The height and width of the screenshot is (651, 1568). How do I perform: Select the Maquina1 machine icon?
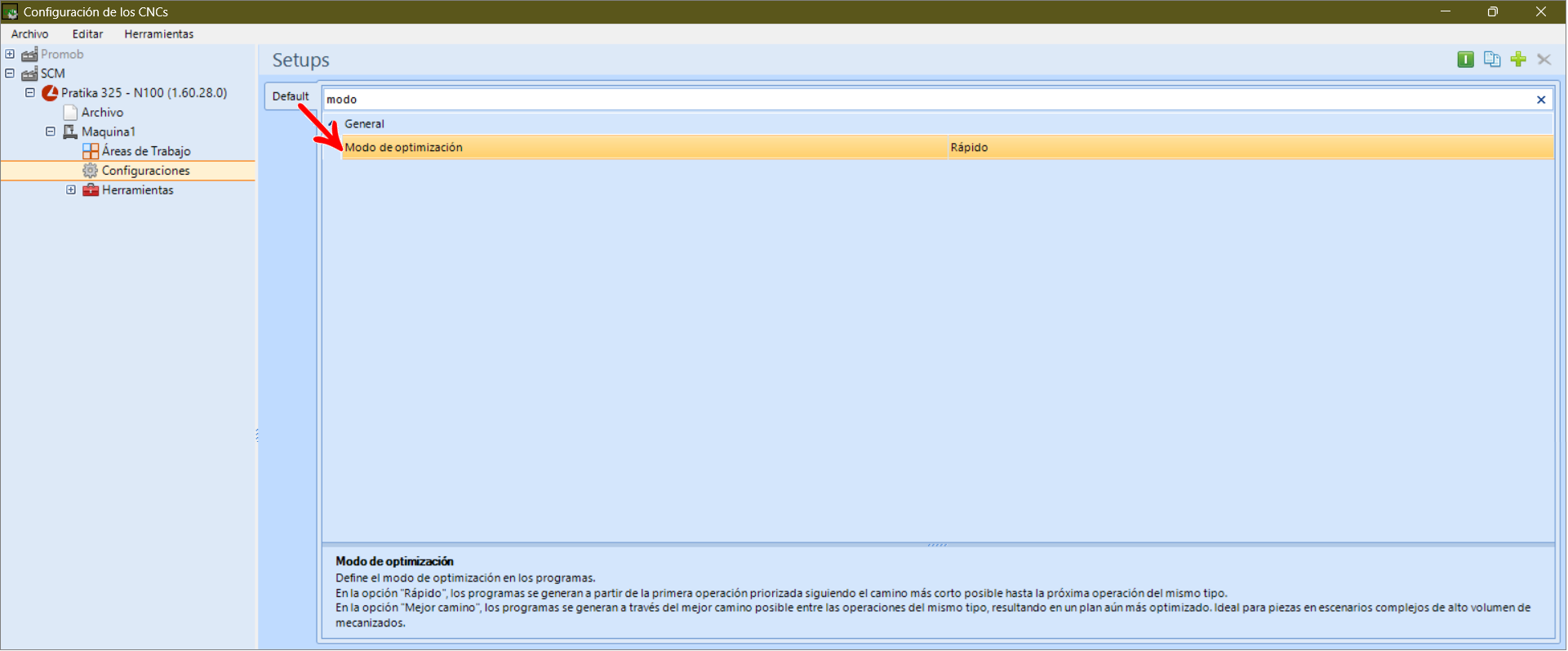tap(70, 132)
